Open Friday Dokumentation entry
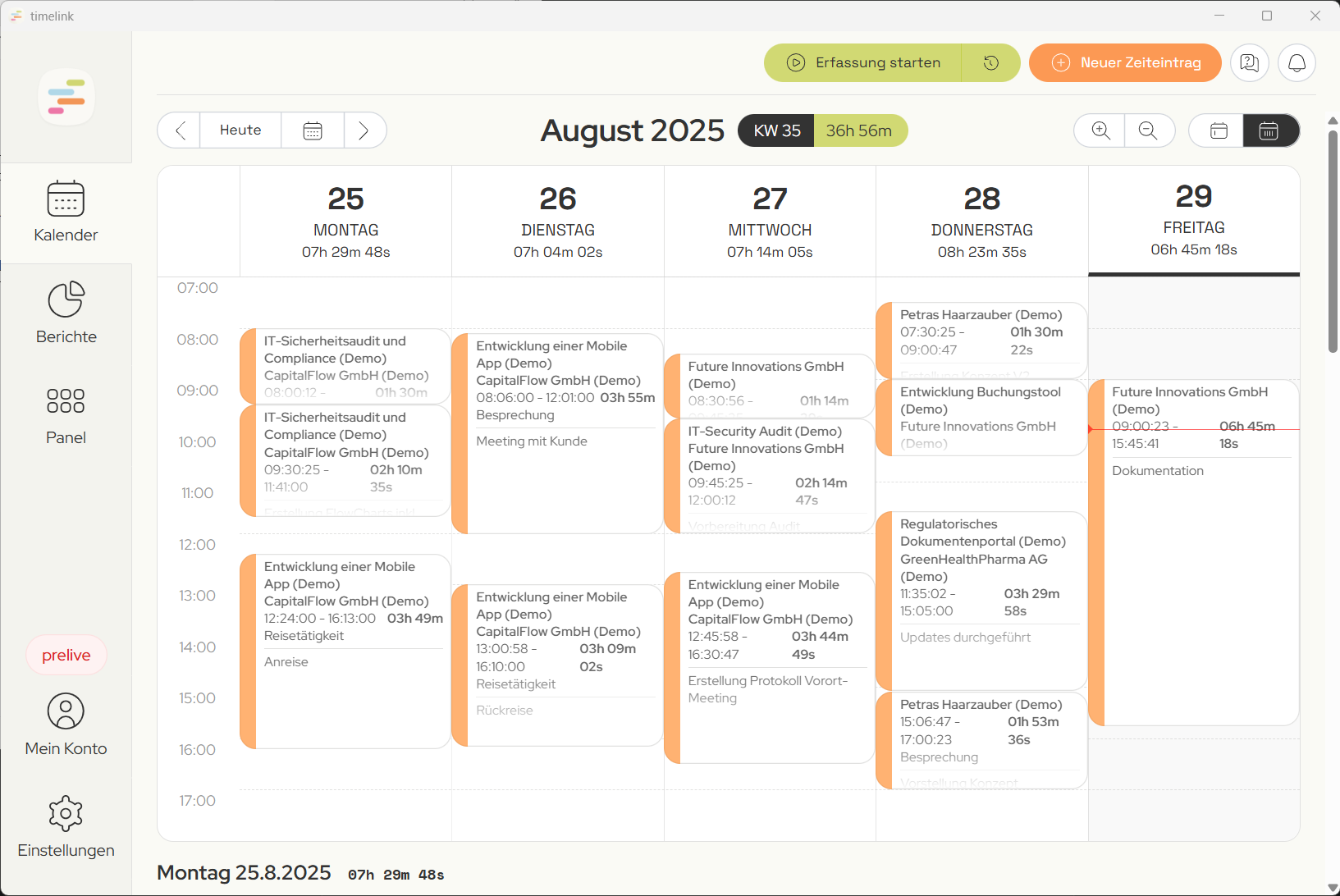The width and height of the screenshot is (1340, 896). (1194, 553)
